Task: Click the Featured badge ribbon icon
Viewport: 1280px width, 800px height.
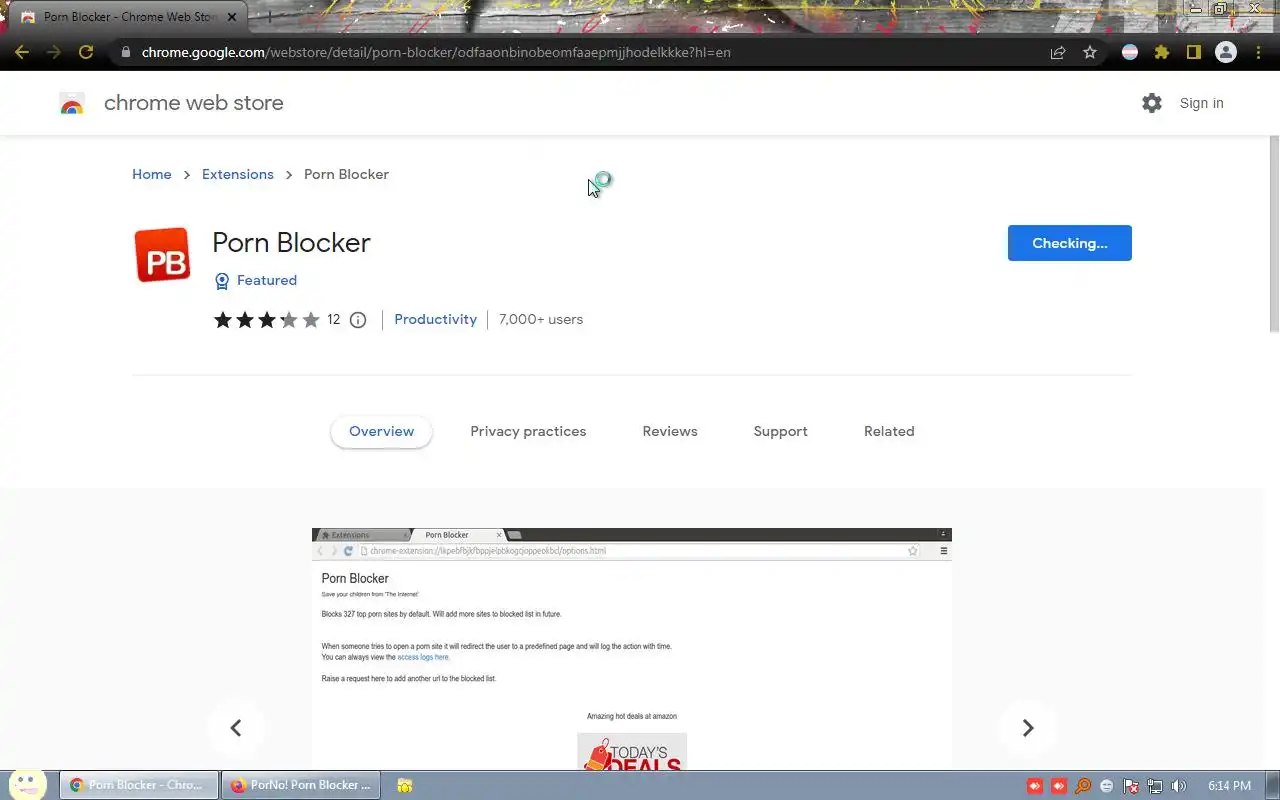Action: (222, 281)
